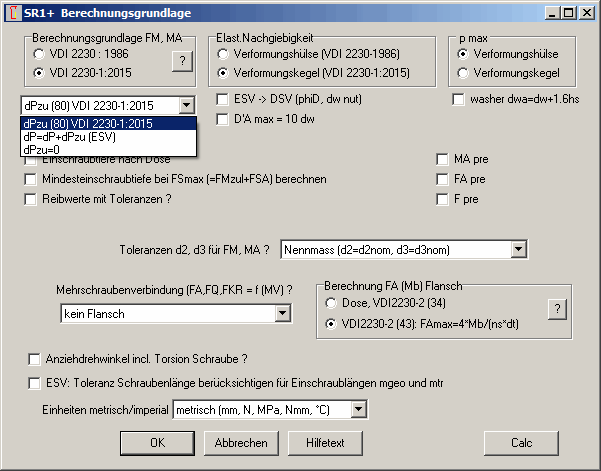The image size is (601, 471).
Task: Click the Calc button
Action: (x=520, y=443)
